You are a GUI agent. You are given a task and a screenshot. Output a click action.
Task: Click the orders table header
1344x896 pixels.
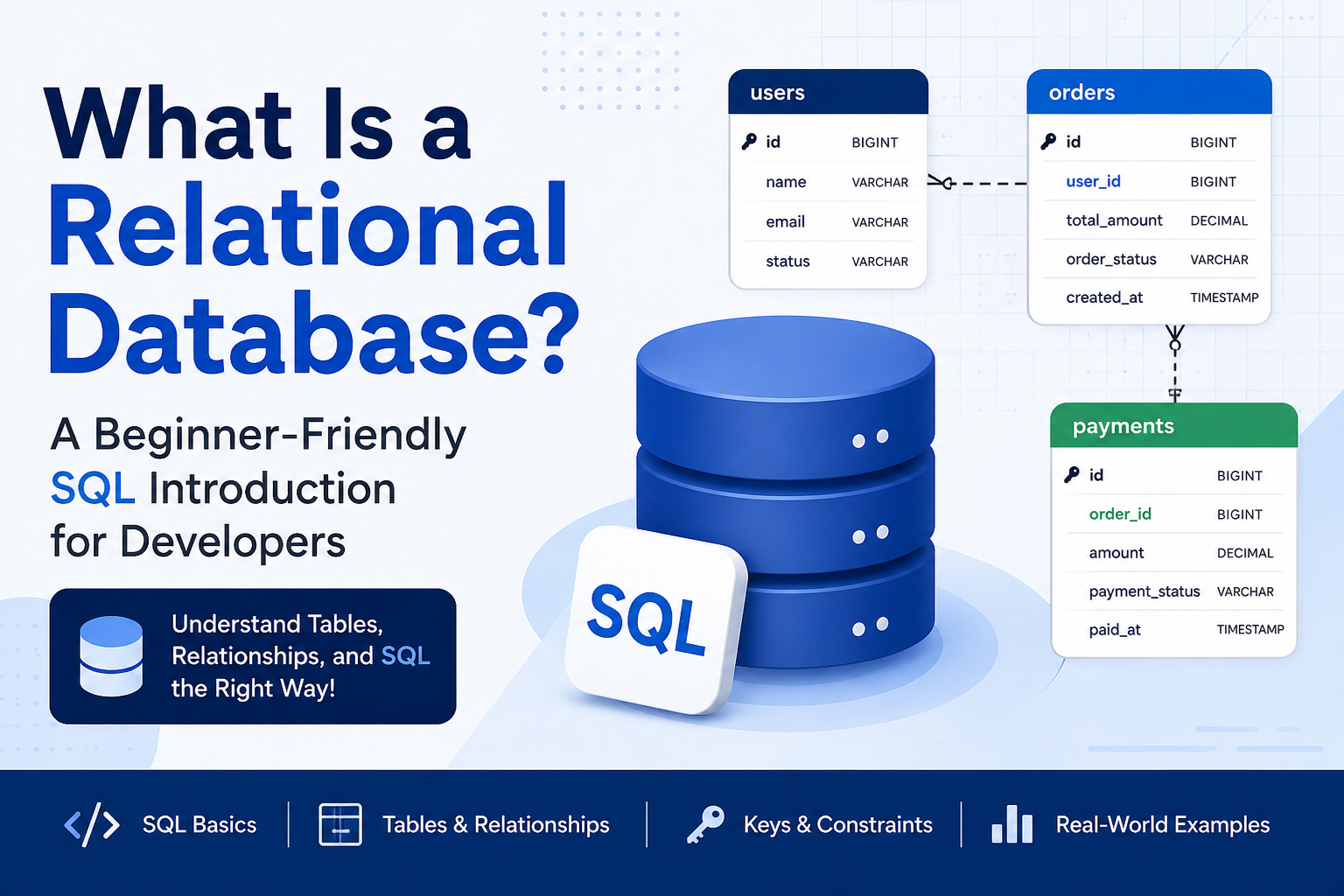[1149, 92]
